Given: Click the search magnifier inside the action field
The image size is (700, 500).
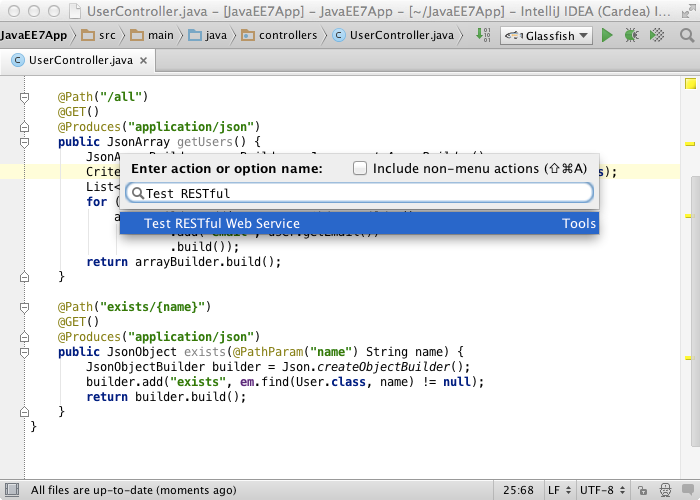Looking at the screenshot, I should [138, 193].
